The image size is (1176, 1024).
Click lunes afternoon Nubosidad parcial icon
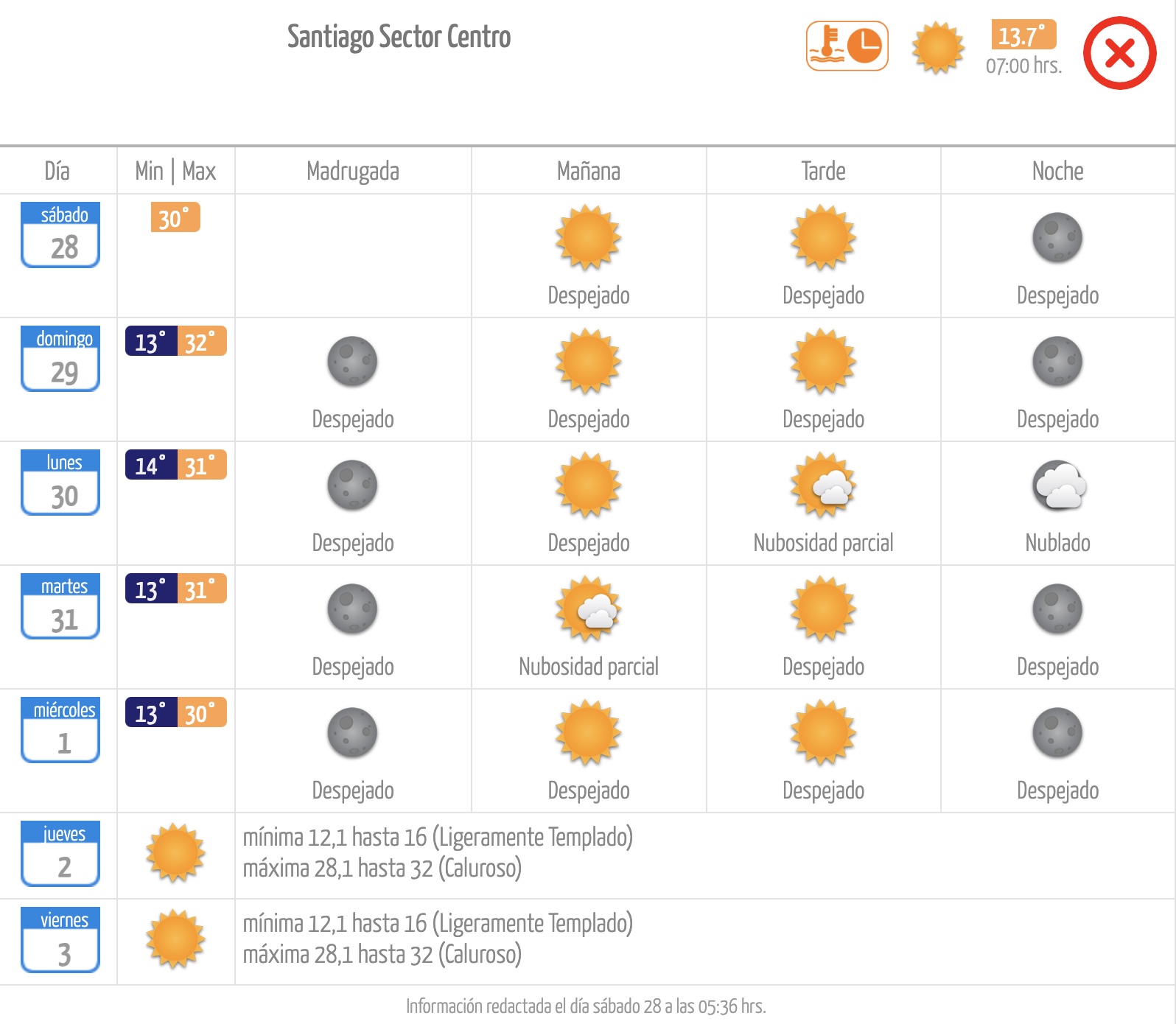point(823,485)
